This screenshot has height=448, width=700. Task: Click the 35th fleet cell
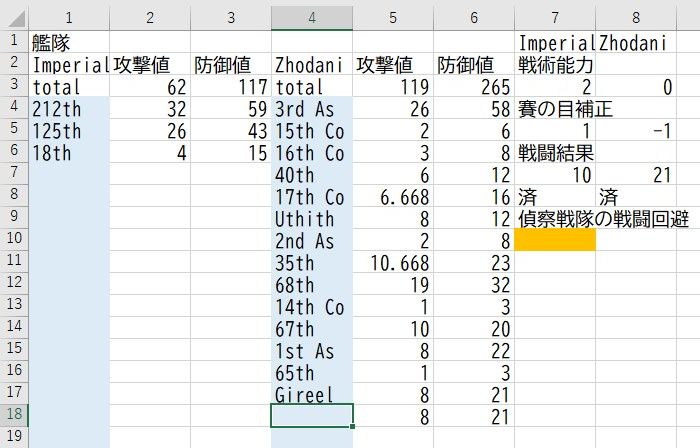pyautogui.click(x=312, y=262)
